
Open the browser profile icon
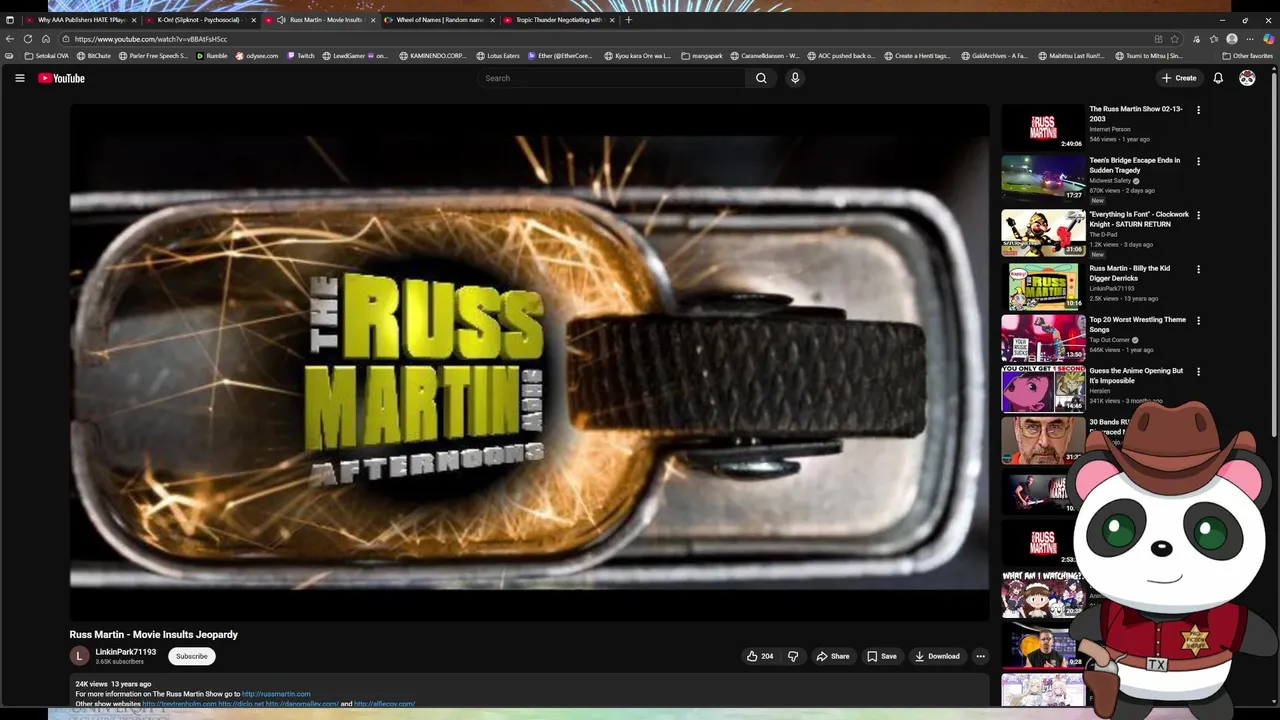(1232, 39)
